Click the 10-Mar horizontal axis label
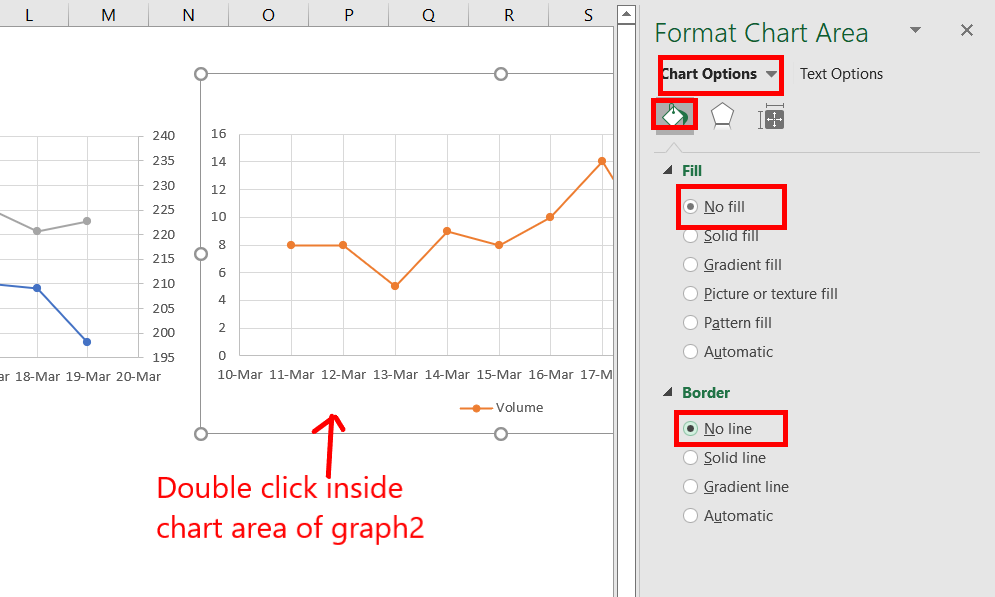 click(240, 375)
